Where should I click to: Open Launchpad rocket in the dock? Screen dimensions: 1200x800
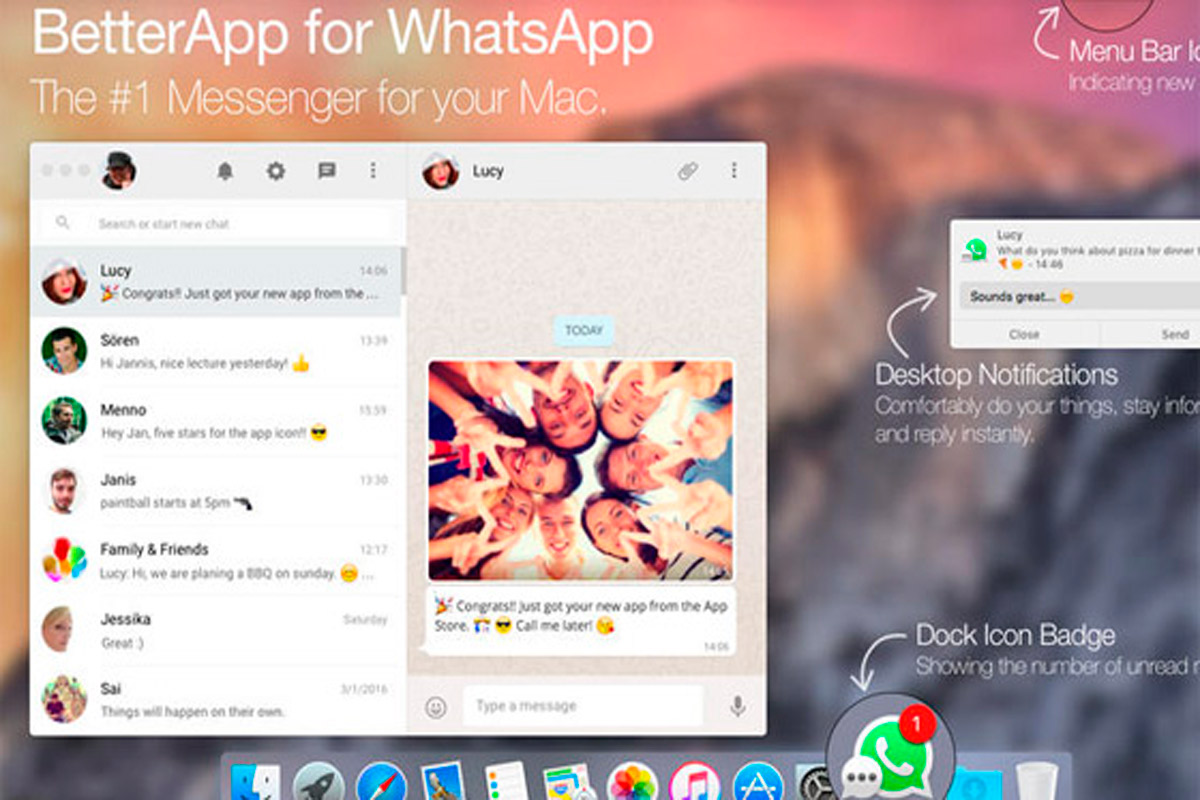(x=319, y=782)
